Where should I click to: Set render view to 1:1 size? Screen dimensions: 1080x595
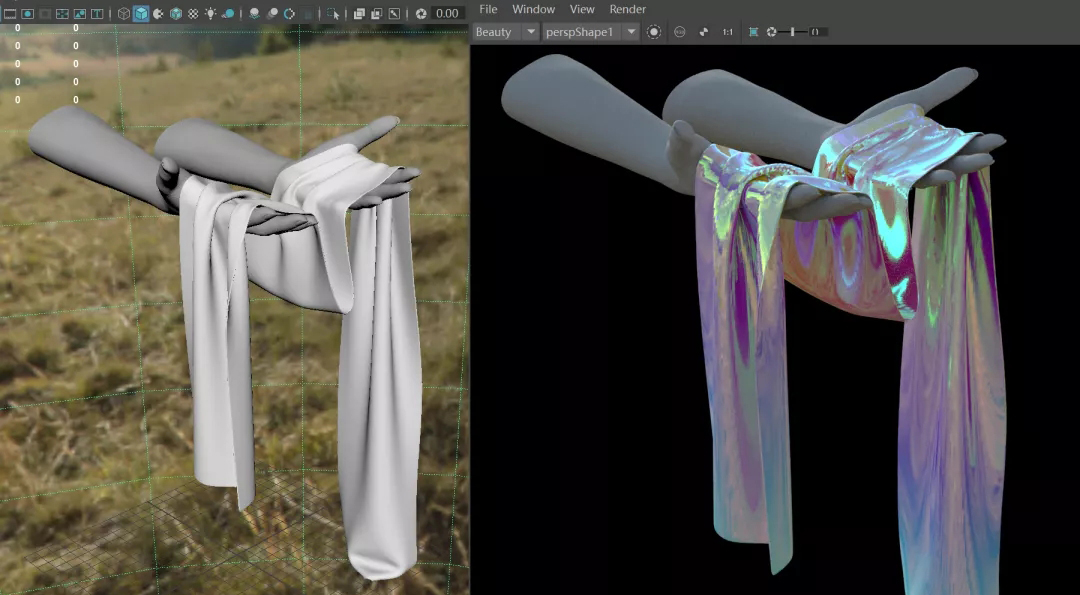(727, 32)
